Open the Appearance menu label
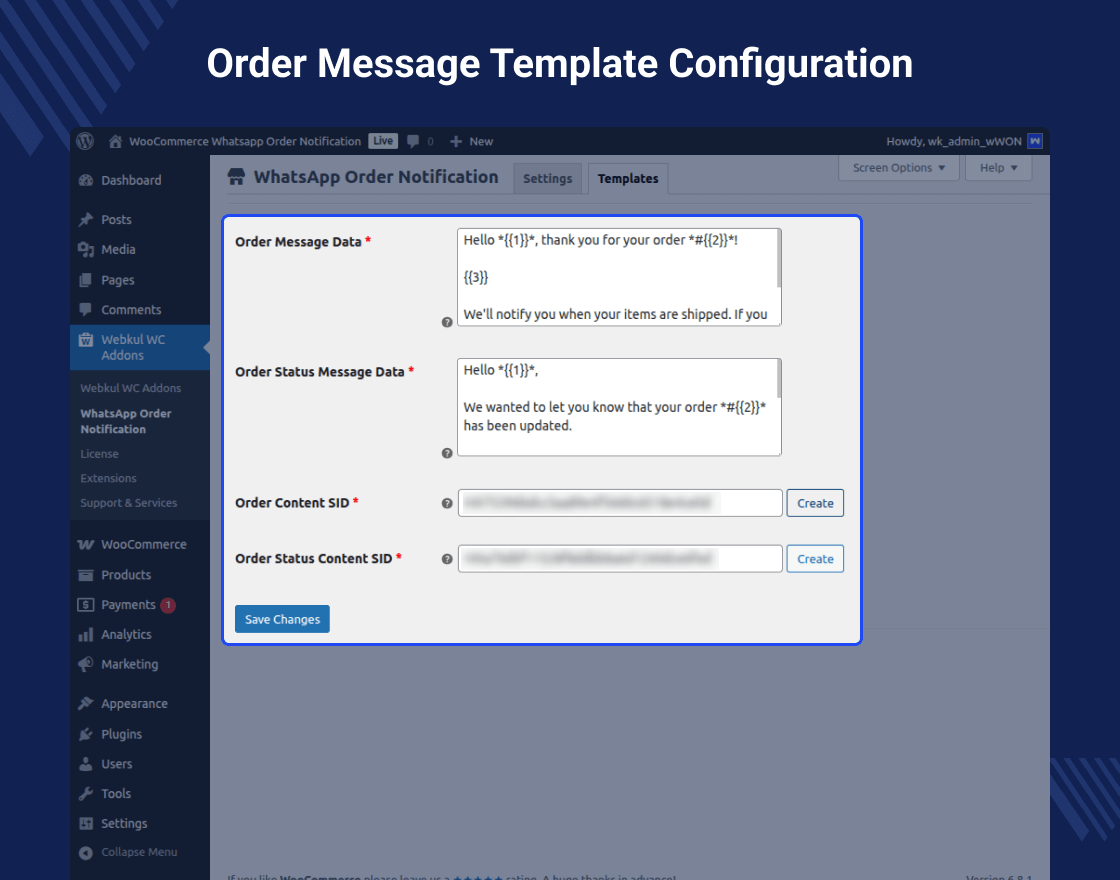This screenshot has width=1120, height=880. (134, 704)
